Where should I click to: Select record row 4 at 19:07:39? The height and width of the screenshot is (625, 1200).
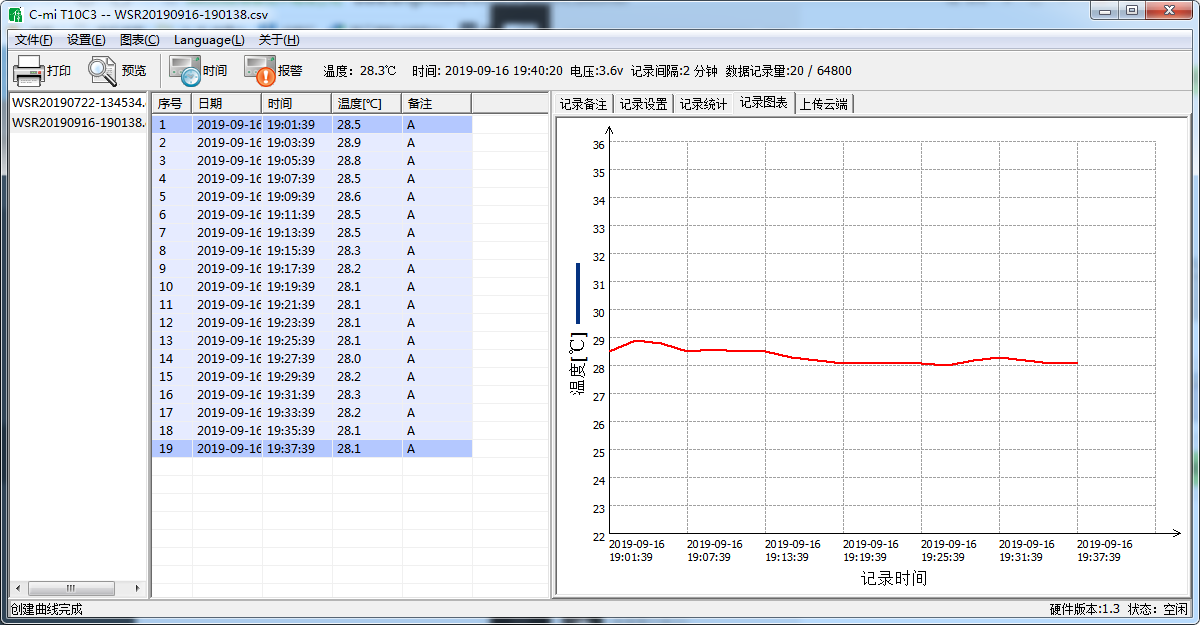pos(312,179)
